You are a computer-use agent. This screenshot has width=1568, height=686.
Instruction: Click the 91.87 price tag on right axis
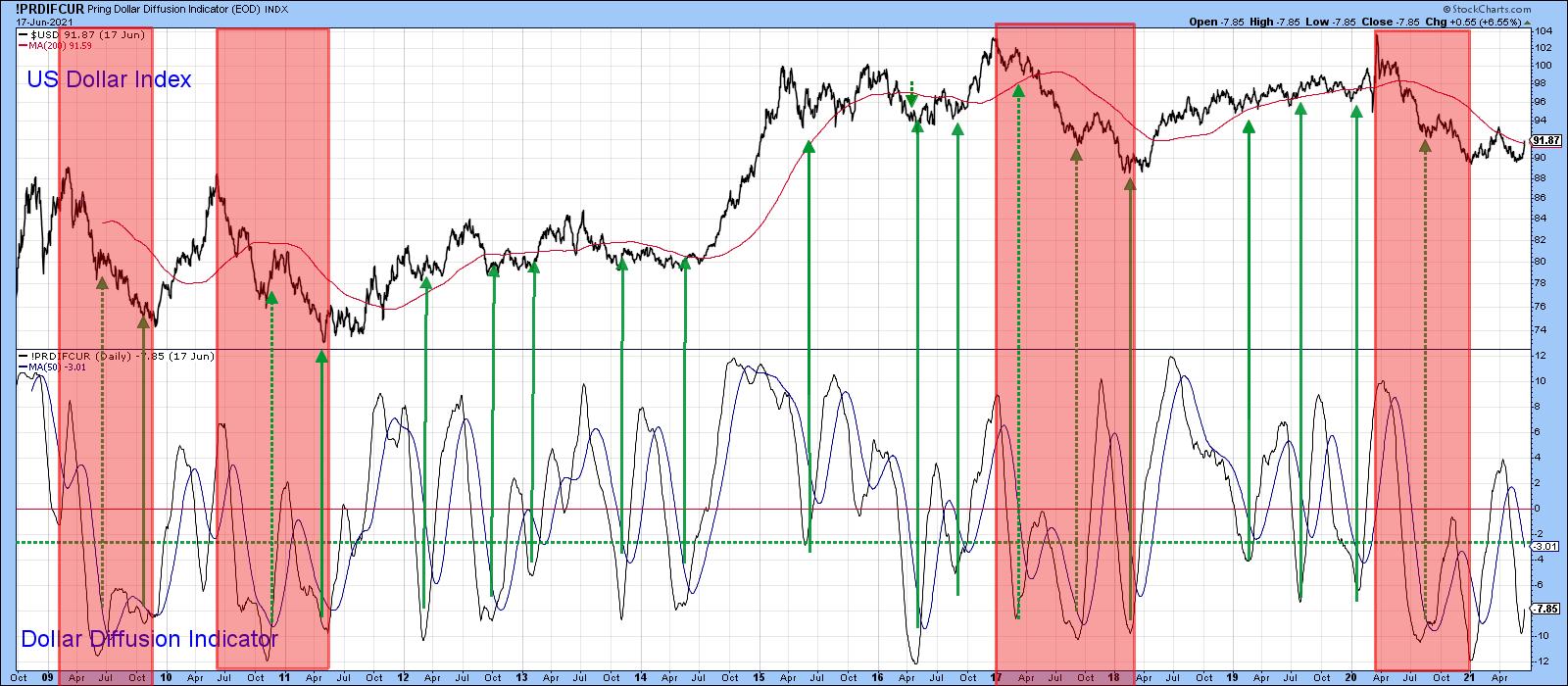pos(1545,140)
